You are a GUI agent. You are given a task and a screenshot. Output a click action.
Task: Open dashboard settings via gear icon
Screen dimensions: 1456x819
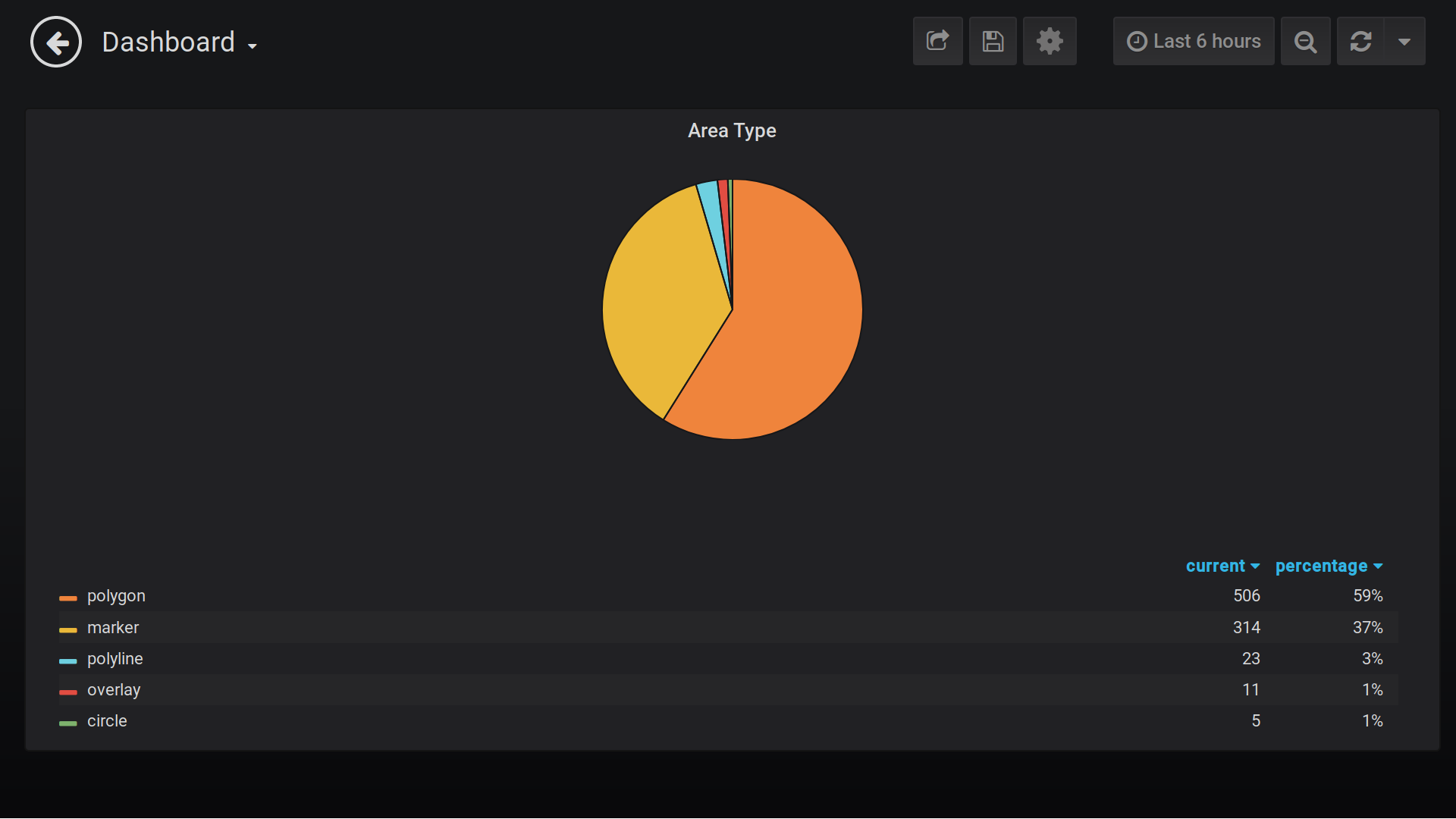1050,41
